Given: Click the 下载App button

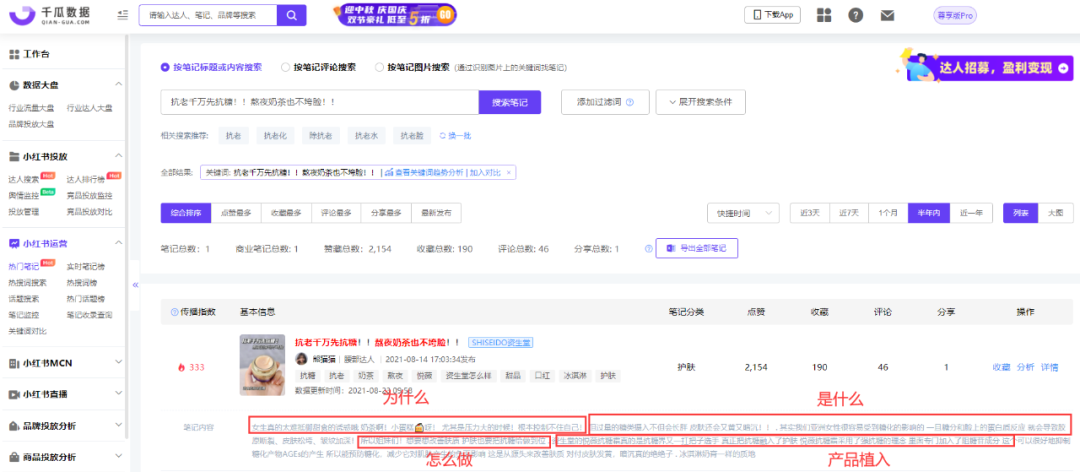Looking at the screenshot, I should pos(772,14).
